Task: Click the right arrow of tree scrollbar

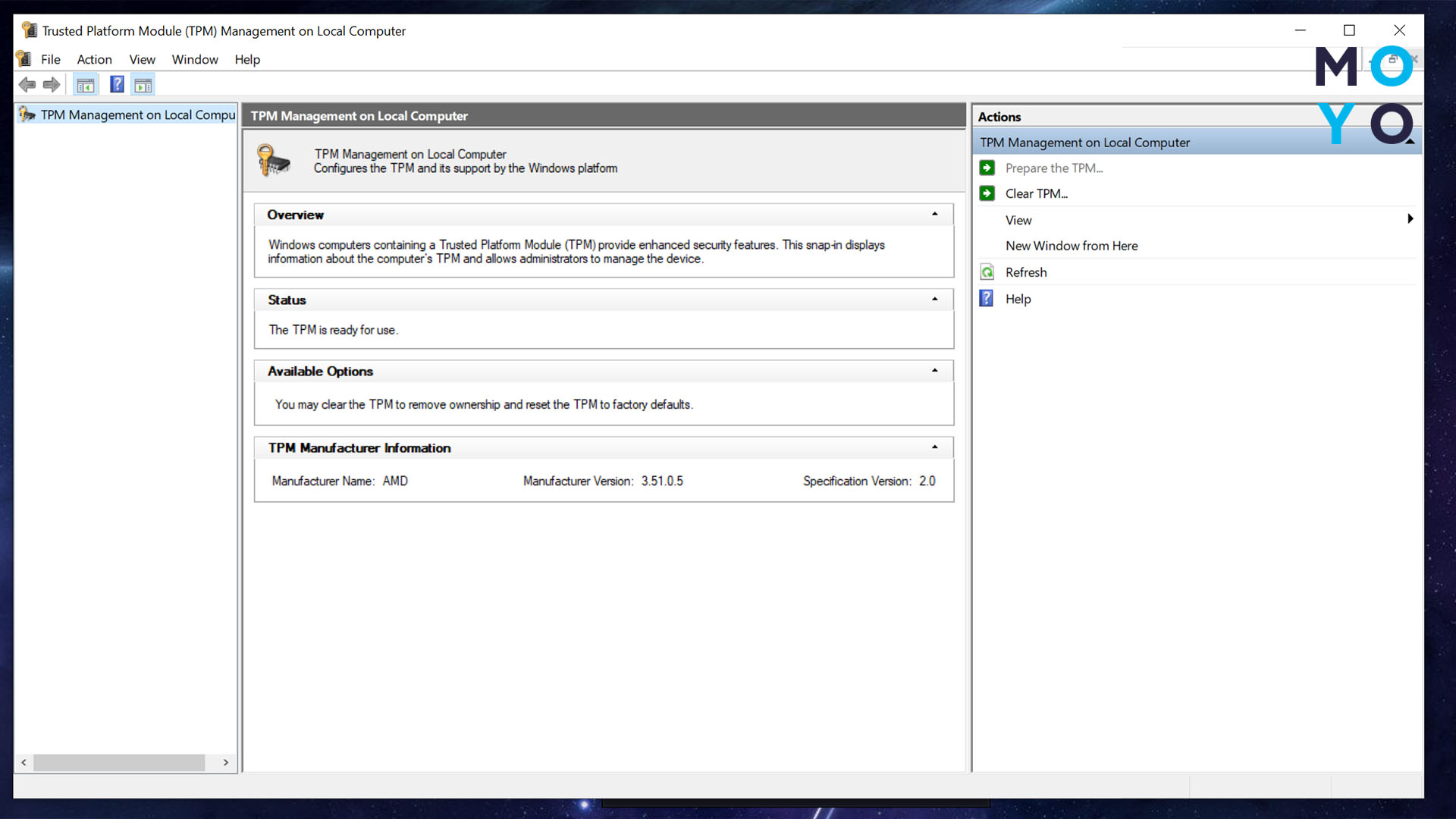Action: [x=225, y=762]
